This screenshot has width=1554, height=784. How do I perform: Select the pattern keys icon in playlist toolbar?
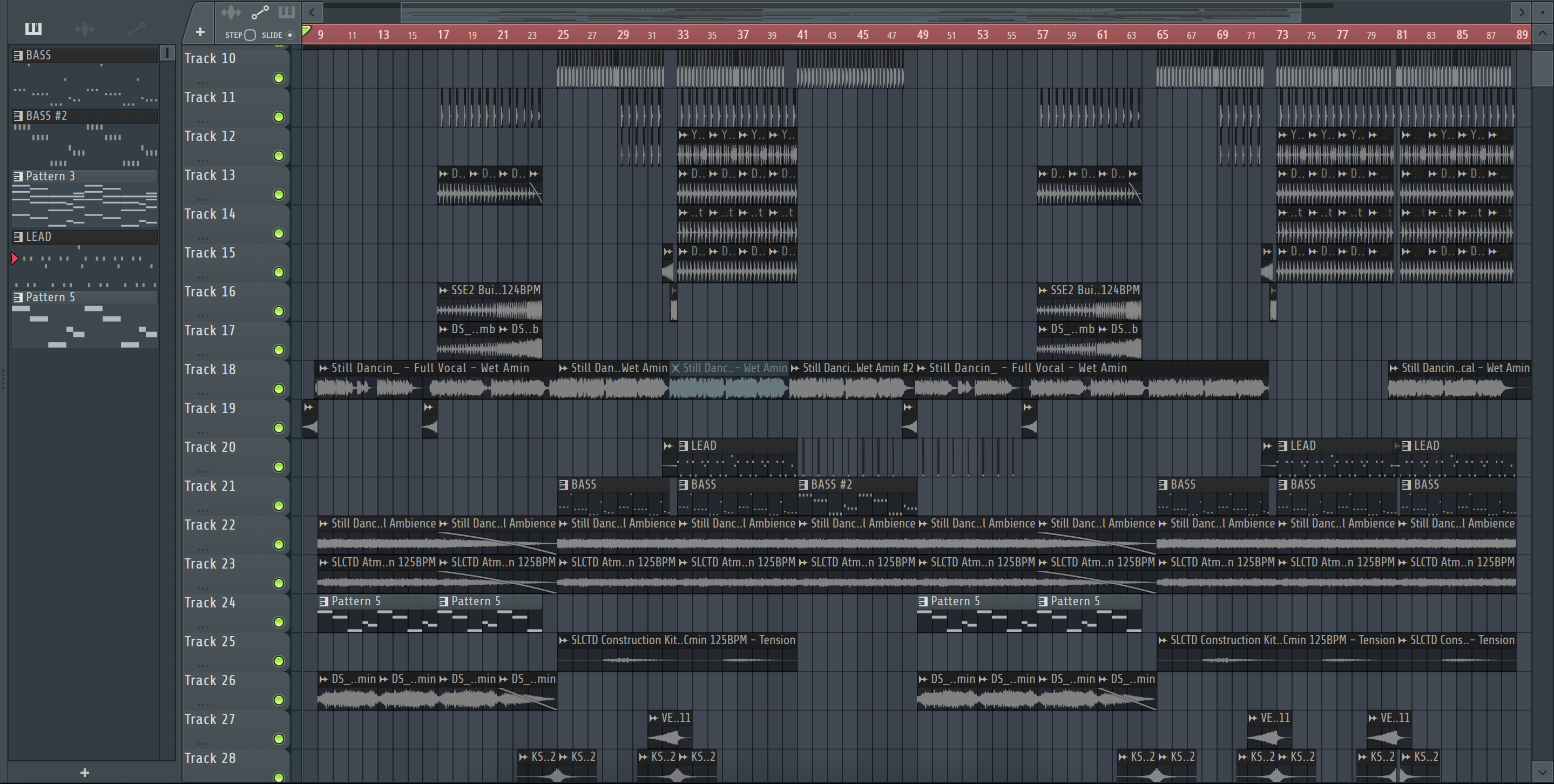click(287, 11)
